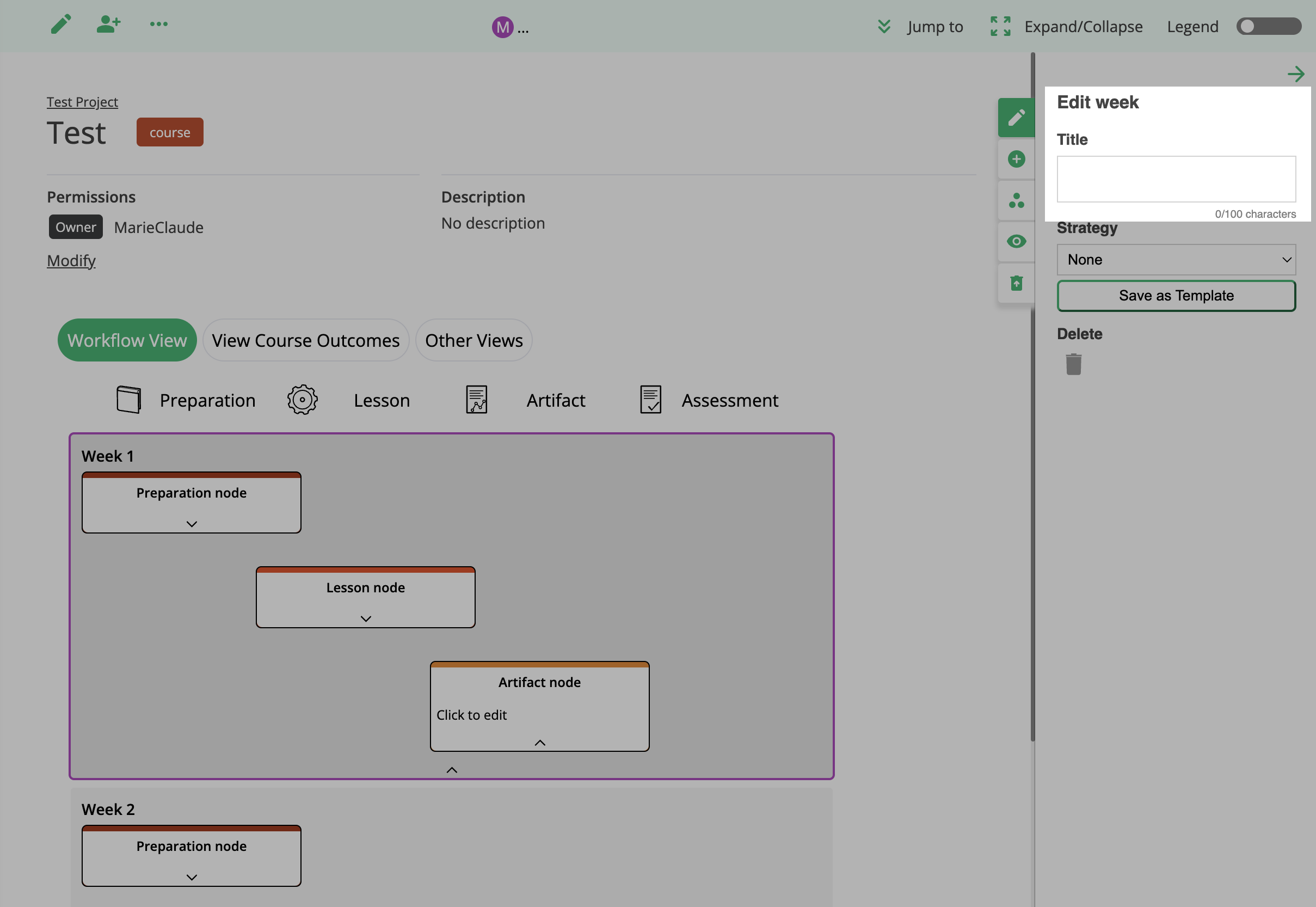The width and height of the screenshot is (1316, 907).
Task: Click the pencil edit icon in top toolbar
Action: coord(61,24)
